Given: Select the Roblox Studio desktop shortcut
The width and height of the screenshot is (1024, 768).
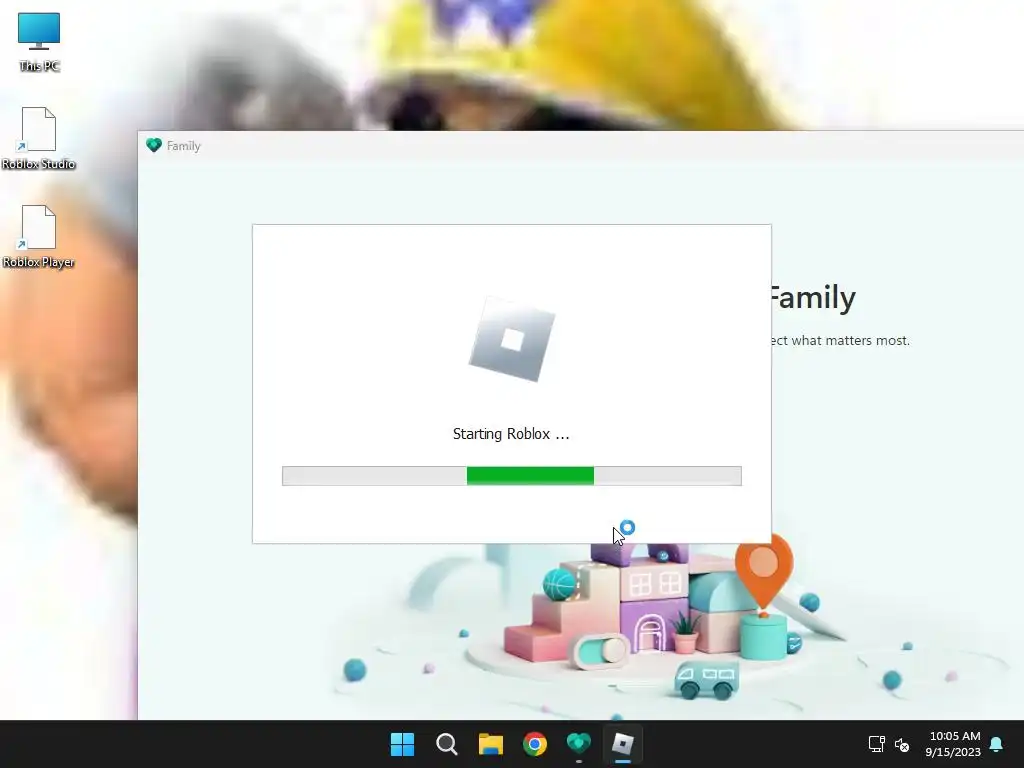Looking at the screenshot, I should pyautogui.click(x=39, y=138).
